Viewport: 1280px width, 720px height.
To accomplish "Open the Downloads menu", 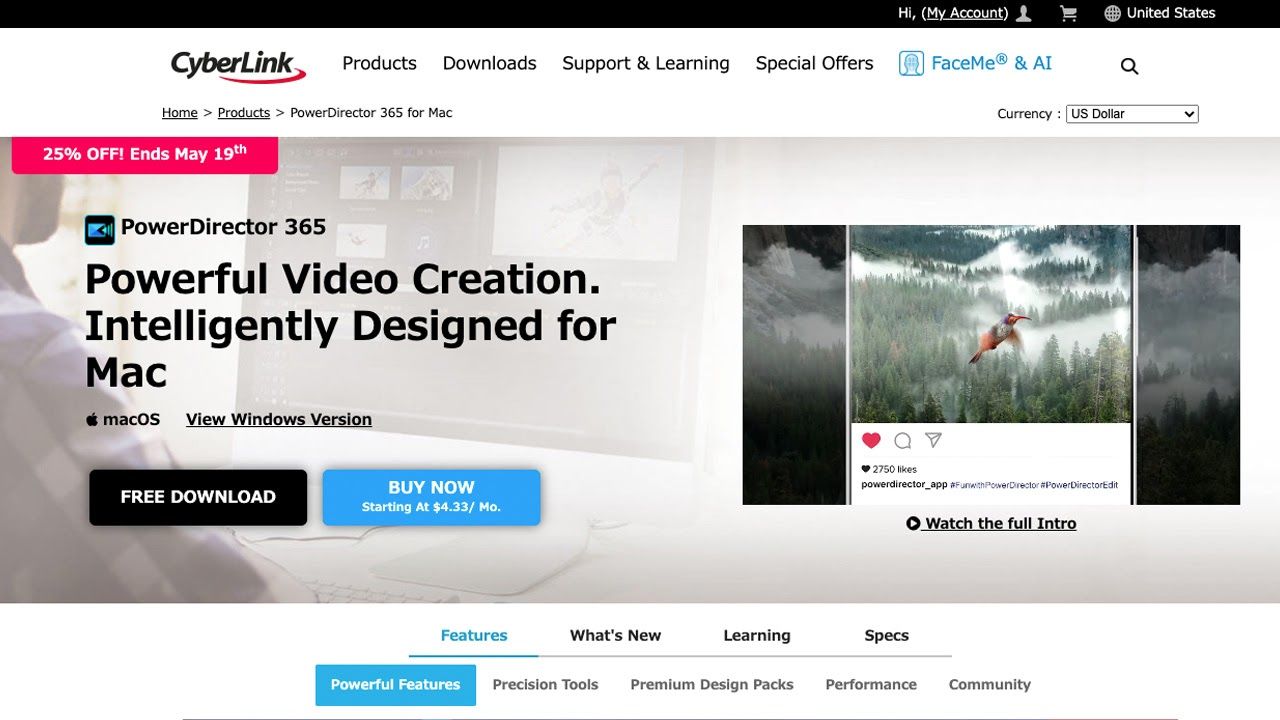I will pos(489,63).
